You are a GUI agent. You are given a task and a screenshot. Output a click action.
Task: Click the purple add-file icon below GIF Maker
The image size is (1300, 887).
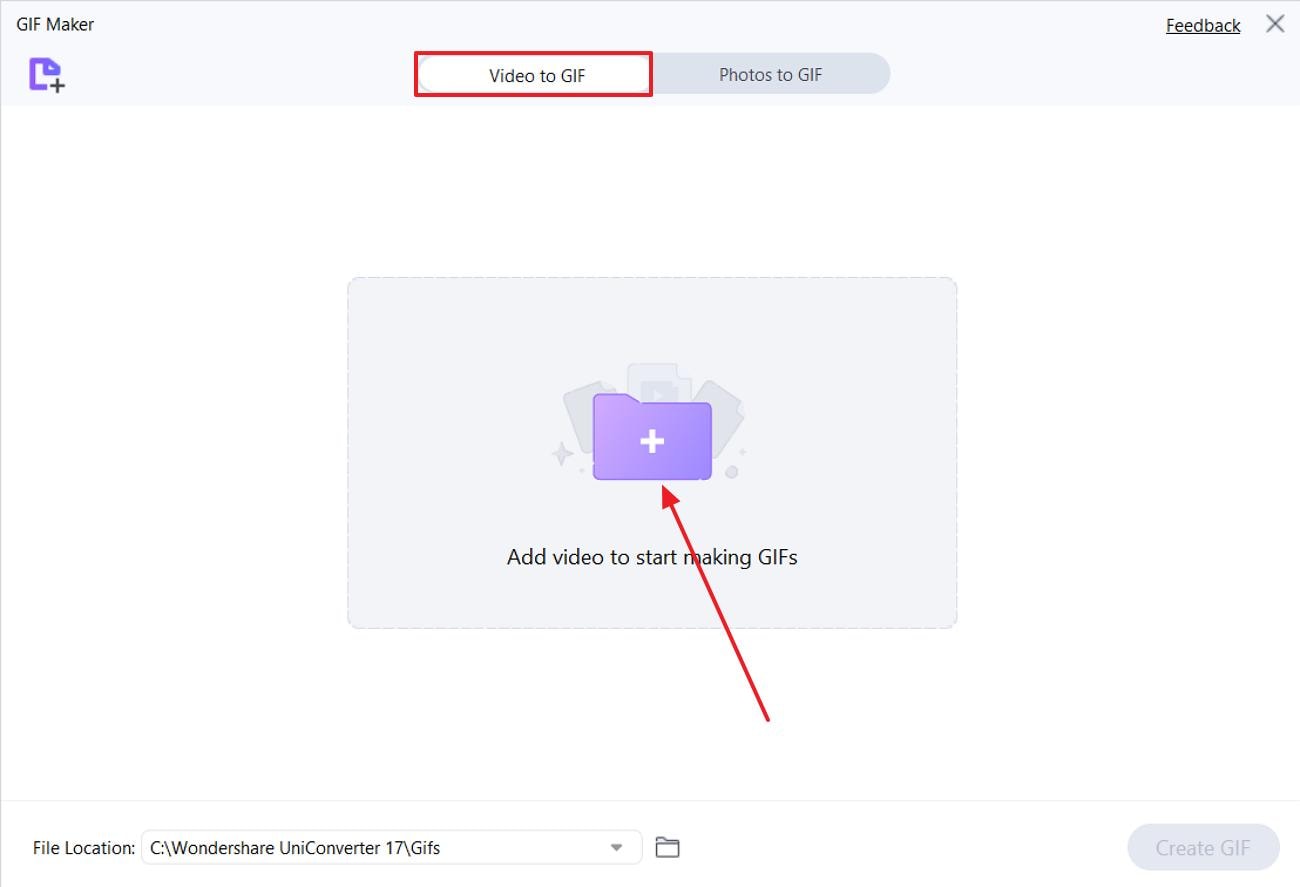[x=47, y=75]
